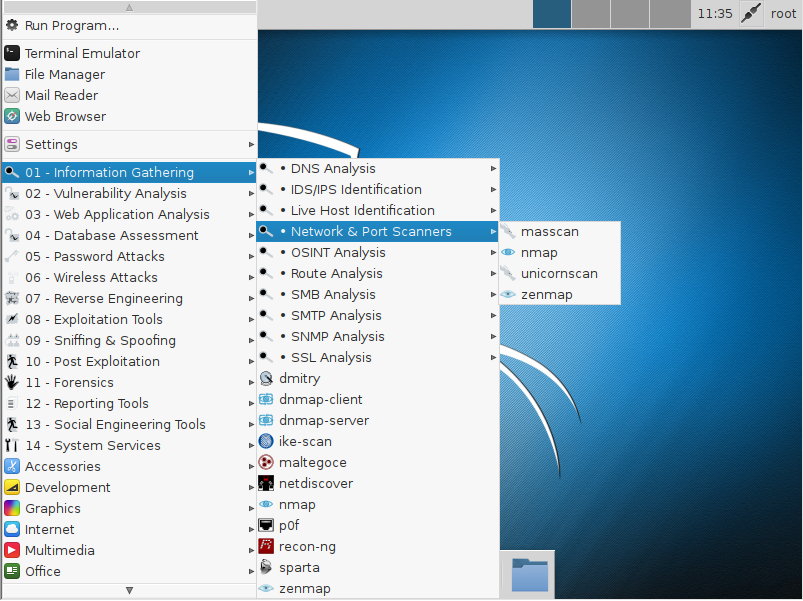Click the p0f icon

click(266, 525)
